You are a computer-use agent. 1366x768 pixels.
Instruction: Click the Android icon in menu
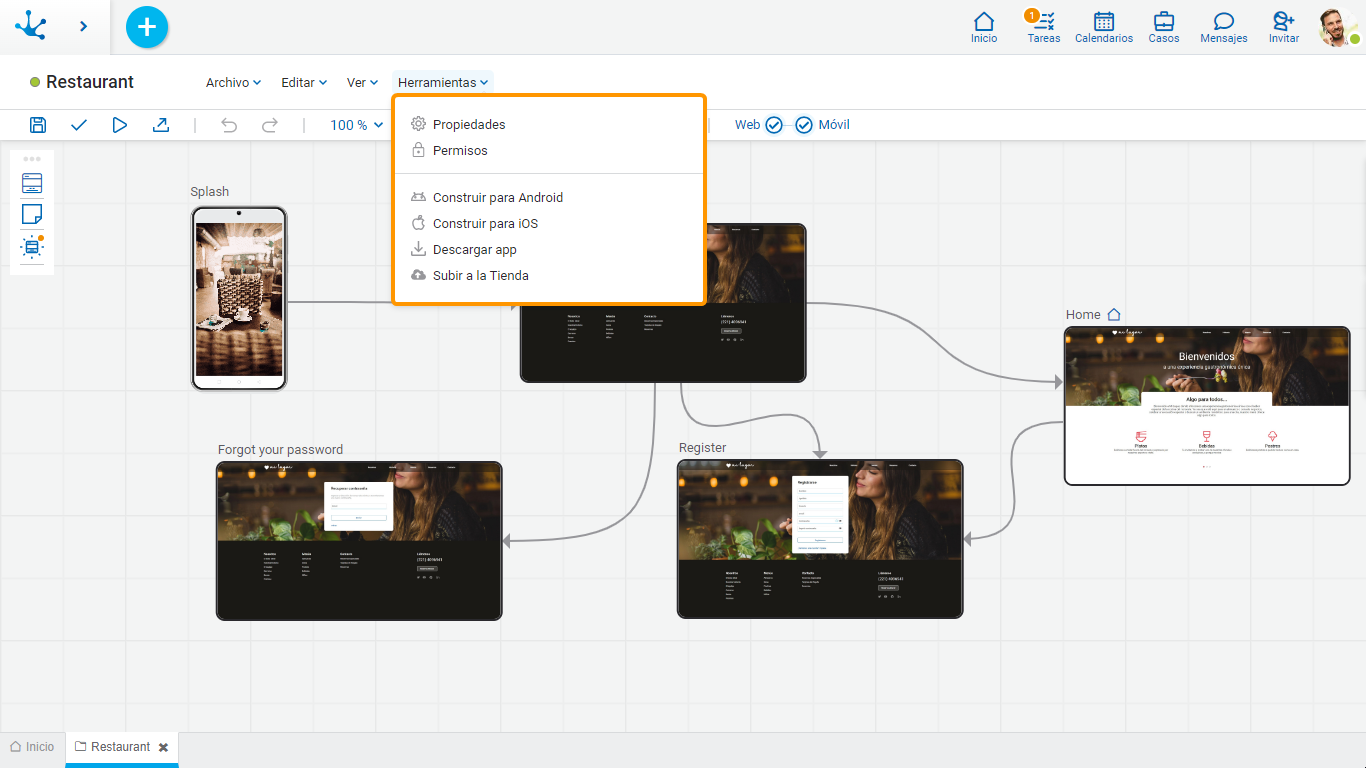coord(419,197)
